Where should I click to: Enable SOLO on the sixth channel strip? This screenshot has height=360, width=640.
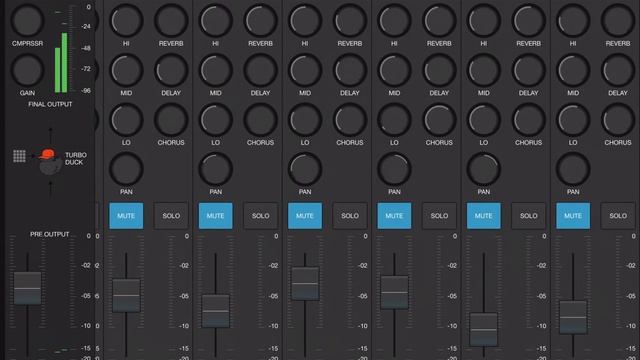pyautogui.click(x=618, y=216)
